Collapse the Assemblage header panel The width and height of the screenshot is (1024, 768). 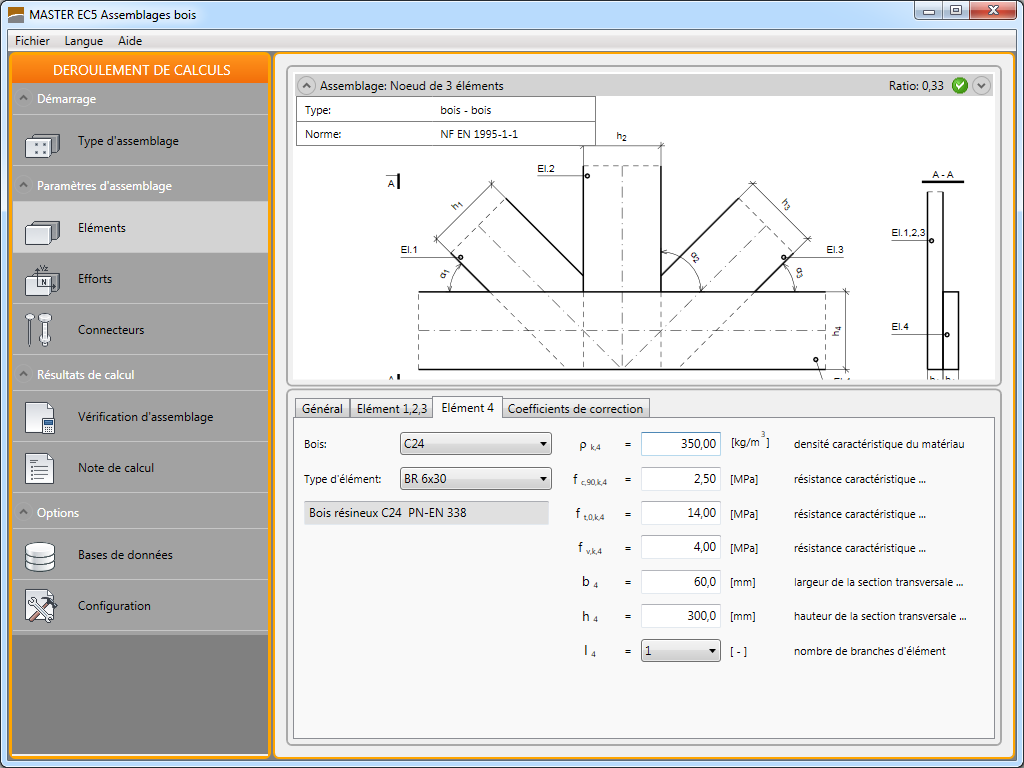point(307,86)
